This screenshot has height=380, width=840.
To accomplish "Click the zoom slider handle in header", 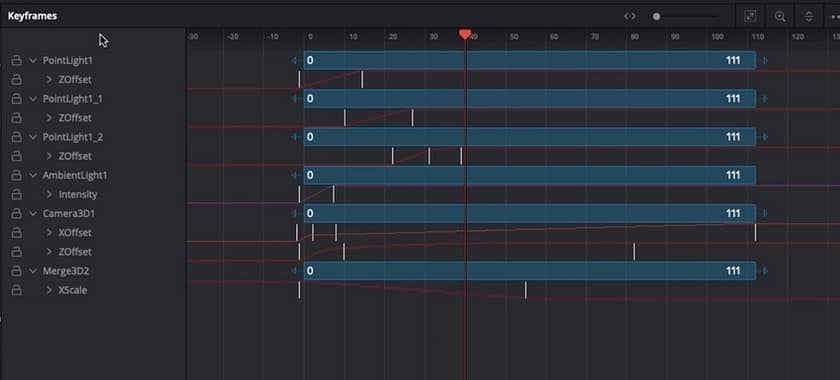I will pos(656,17).
